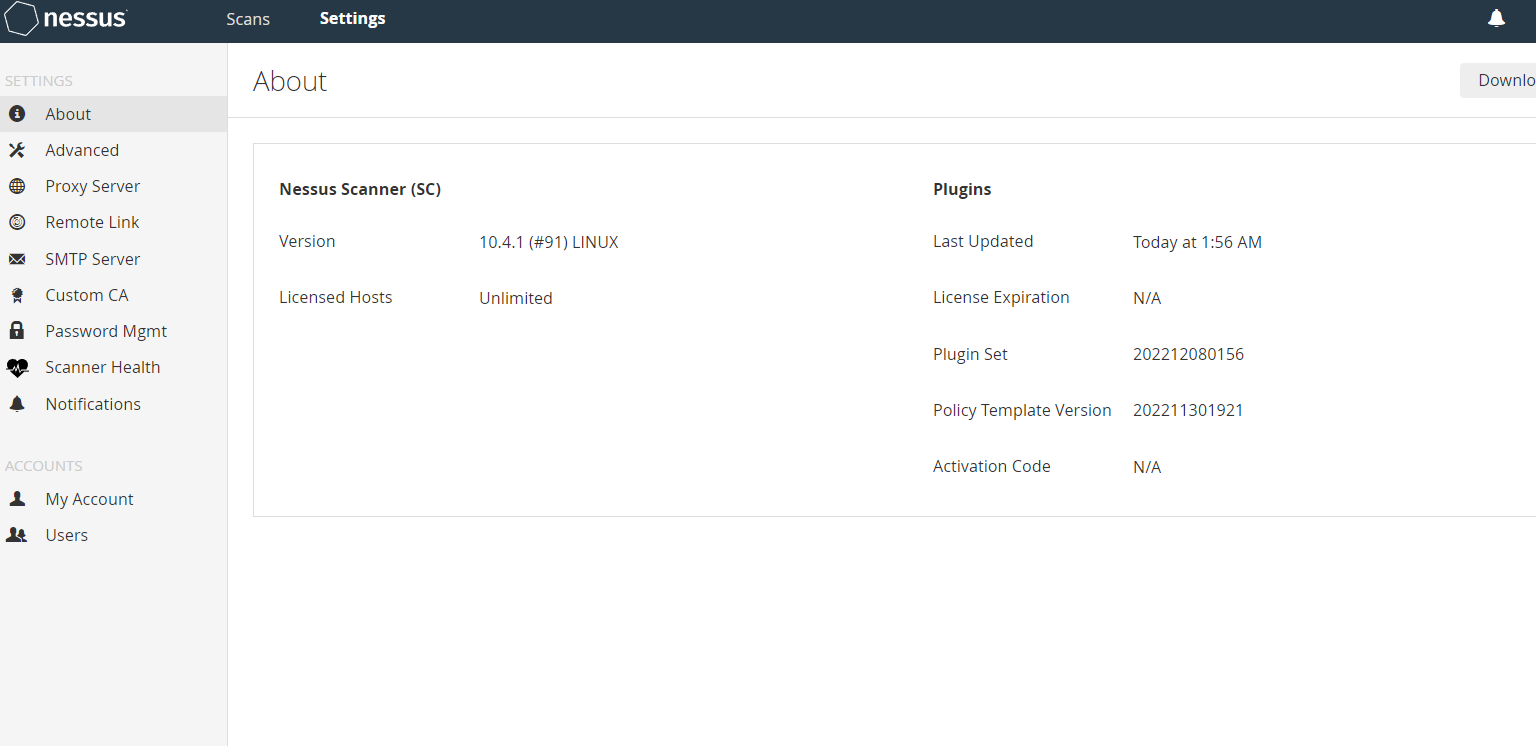Click the Last Updated label
Viewport: 1536px width, 746px height.
pyautogui.click(x=983, y=241)
